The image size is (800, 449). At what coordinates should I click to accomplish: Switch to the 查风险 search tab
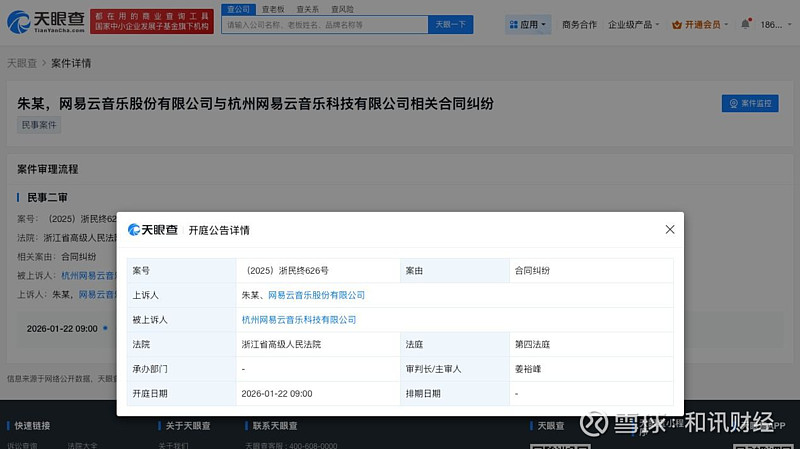(x=342, y=9)
